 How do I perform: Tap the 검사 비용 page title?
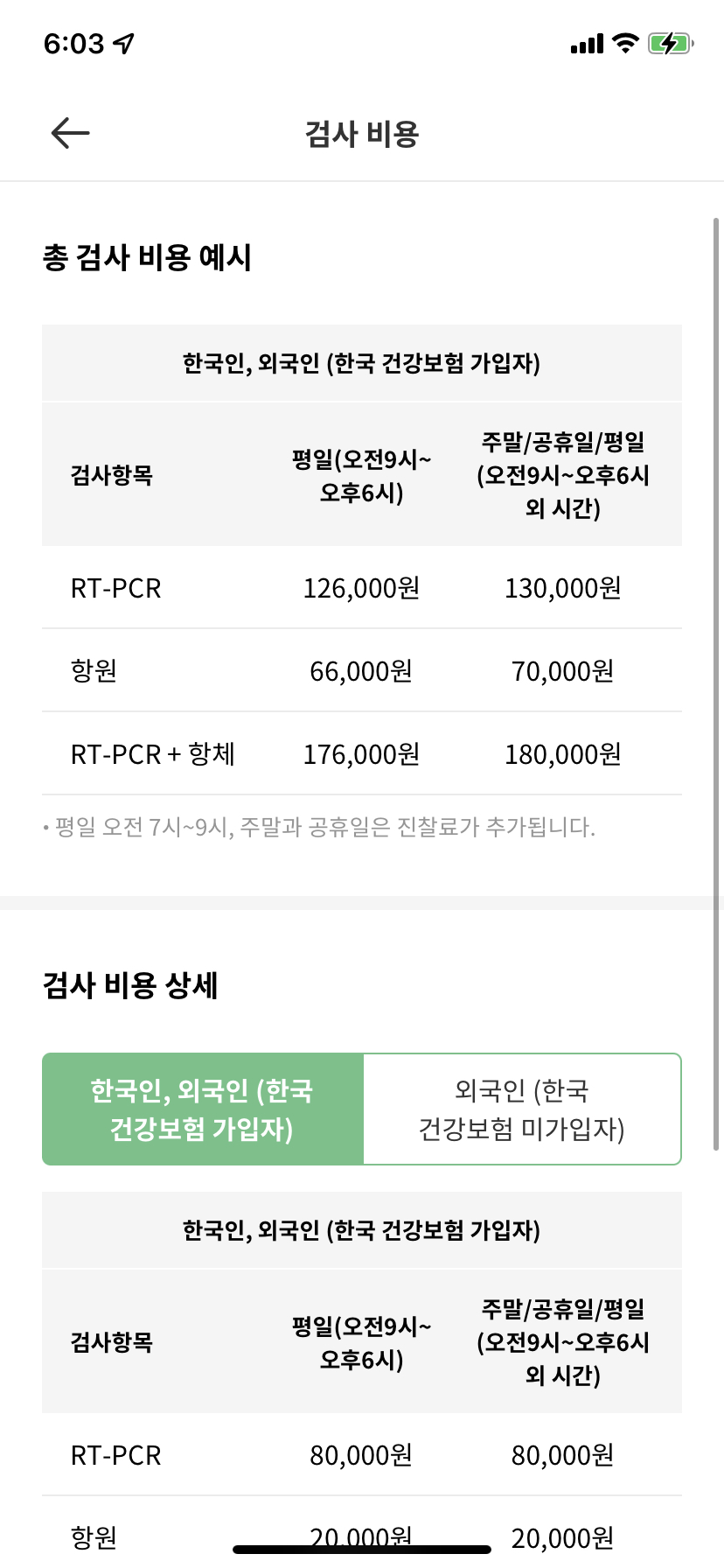(x=362, y=134)
